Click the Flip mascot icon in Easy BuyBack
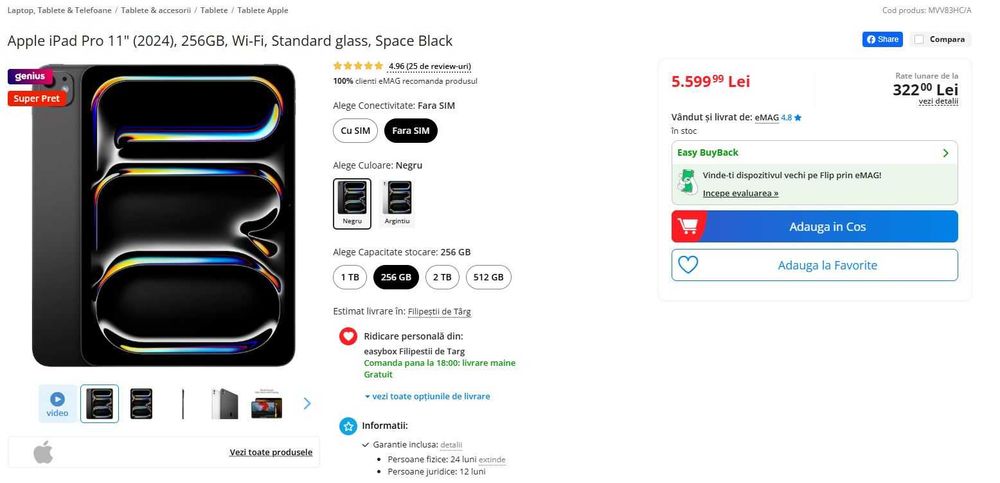Image resolution: width=1000 pixels, height=483 pixels. (687, 181)
